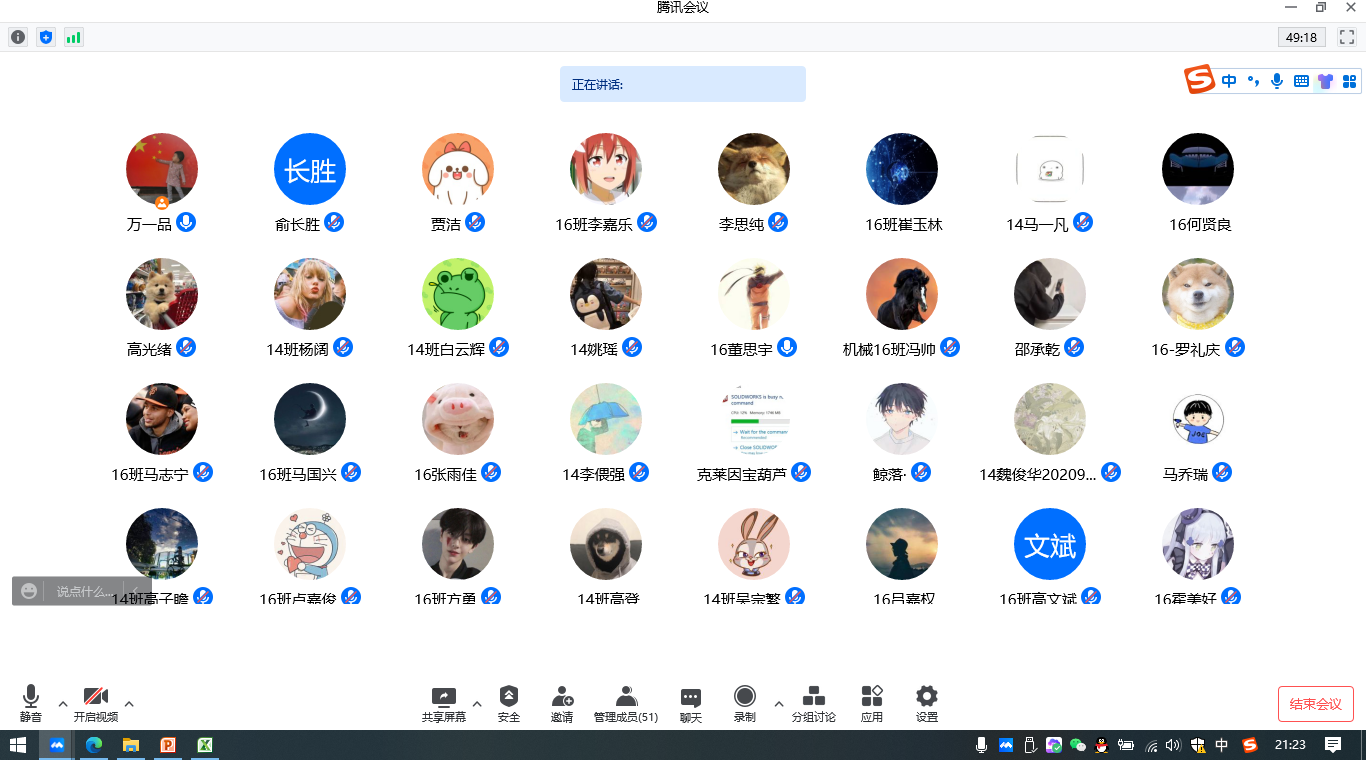
Task: Click the blue security shield icon
Action: coord(45,37)
